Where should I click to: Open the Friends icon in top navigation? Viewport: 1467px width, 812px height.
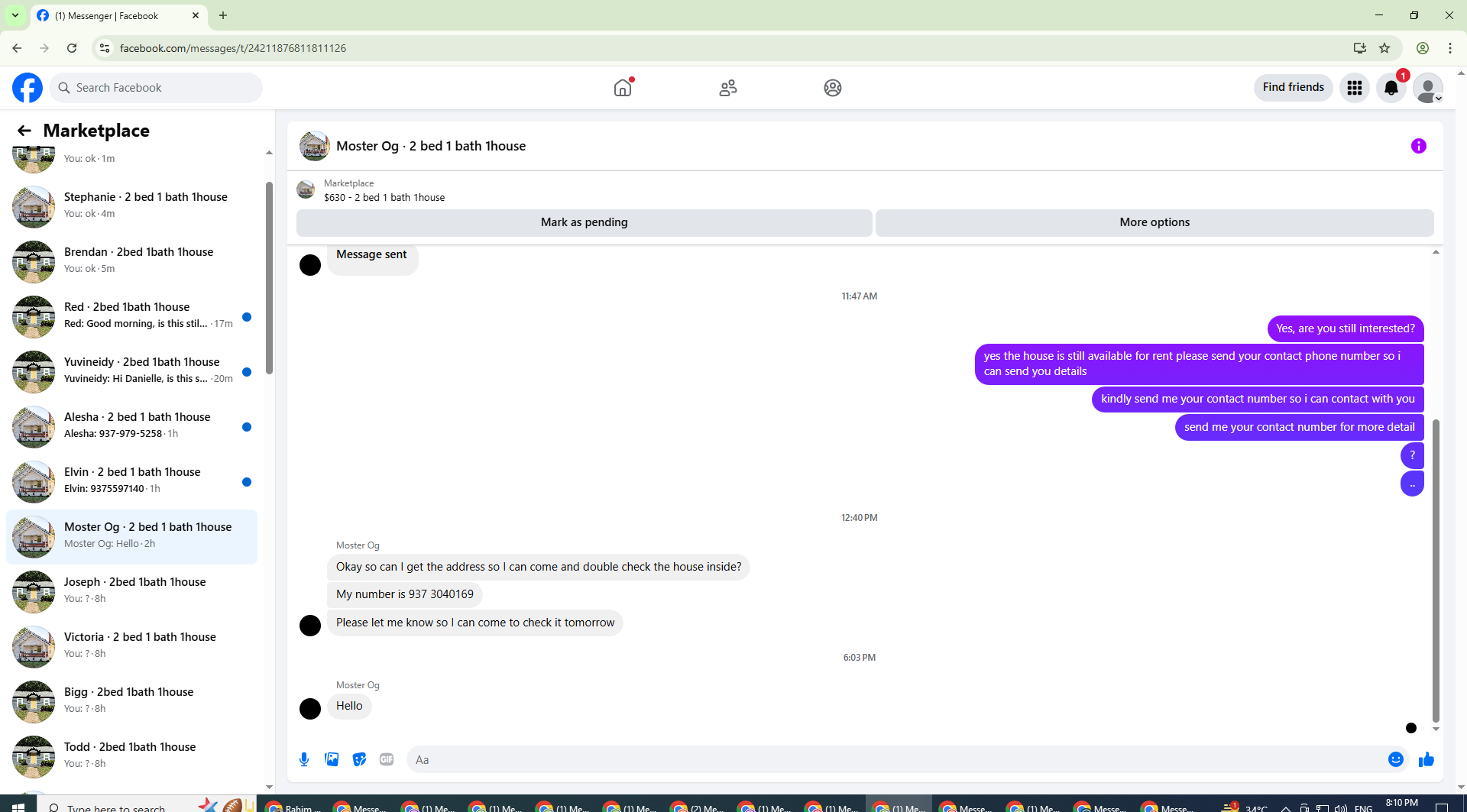728,88
